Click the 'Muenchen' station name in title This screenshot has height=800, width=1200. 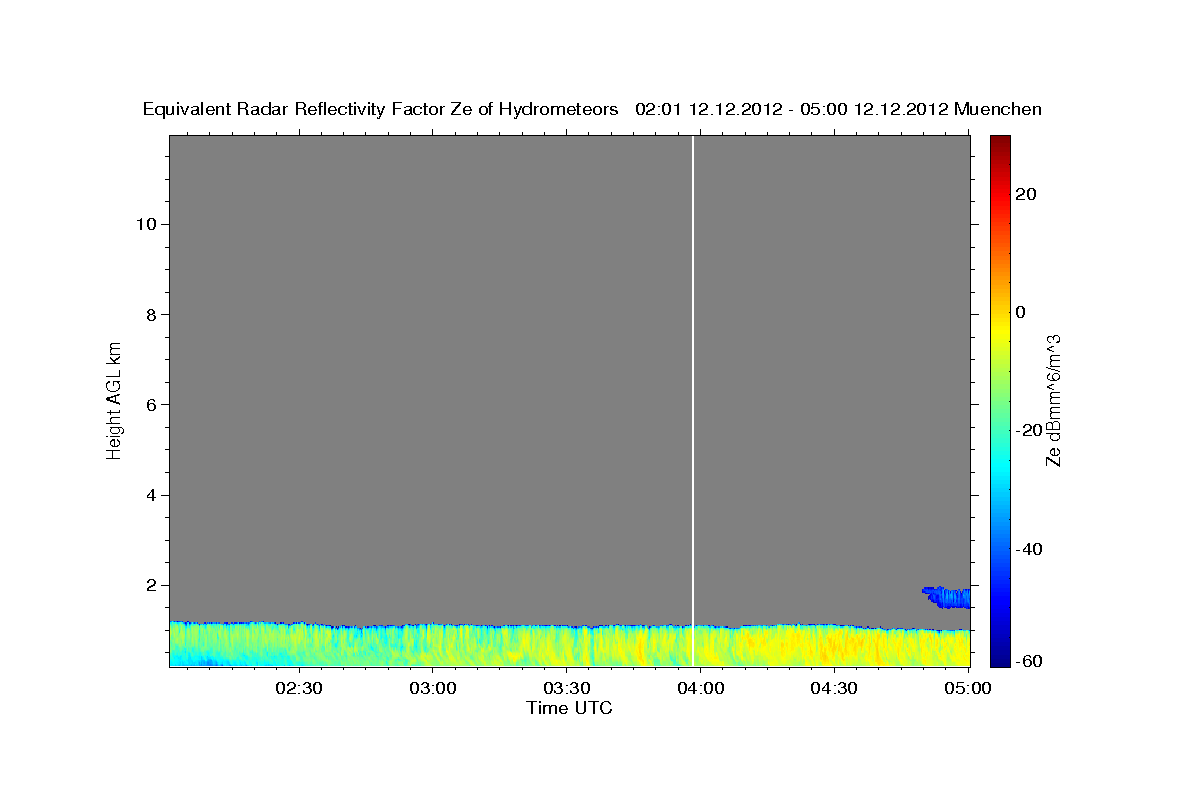point(997,109)
